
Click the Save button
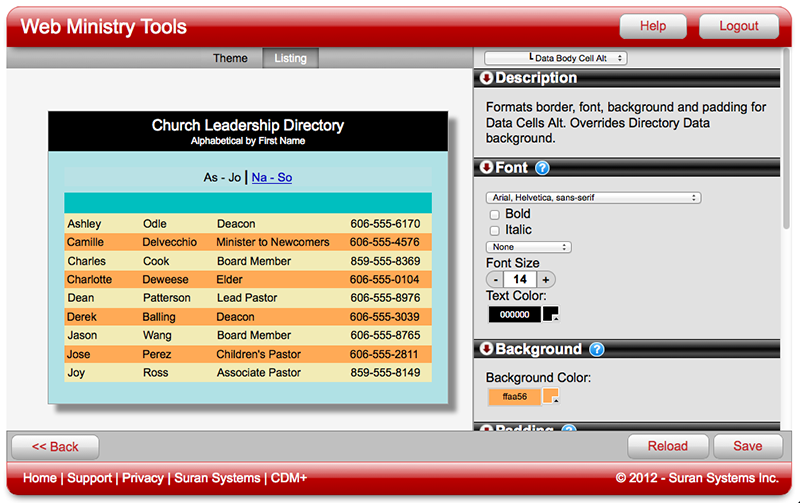747,446
